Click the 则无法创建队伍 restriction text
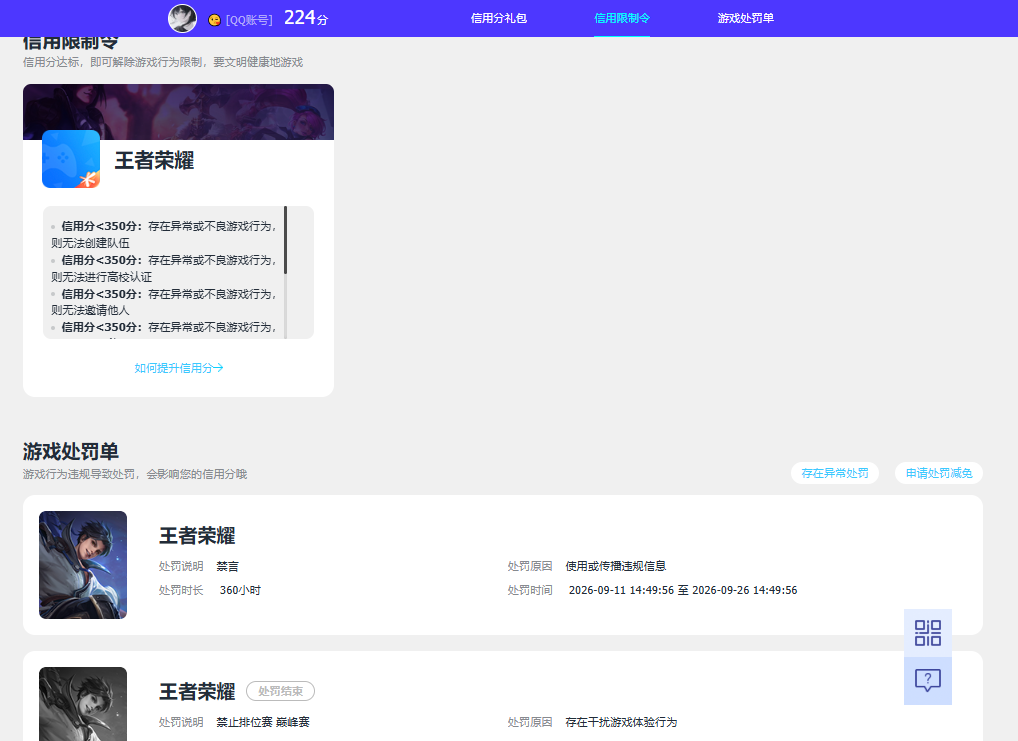1018x741 pixels. [90, 243]
